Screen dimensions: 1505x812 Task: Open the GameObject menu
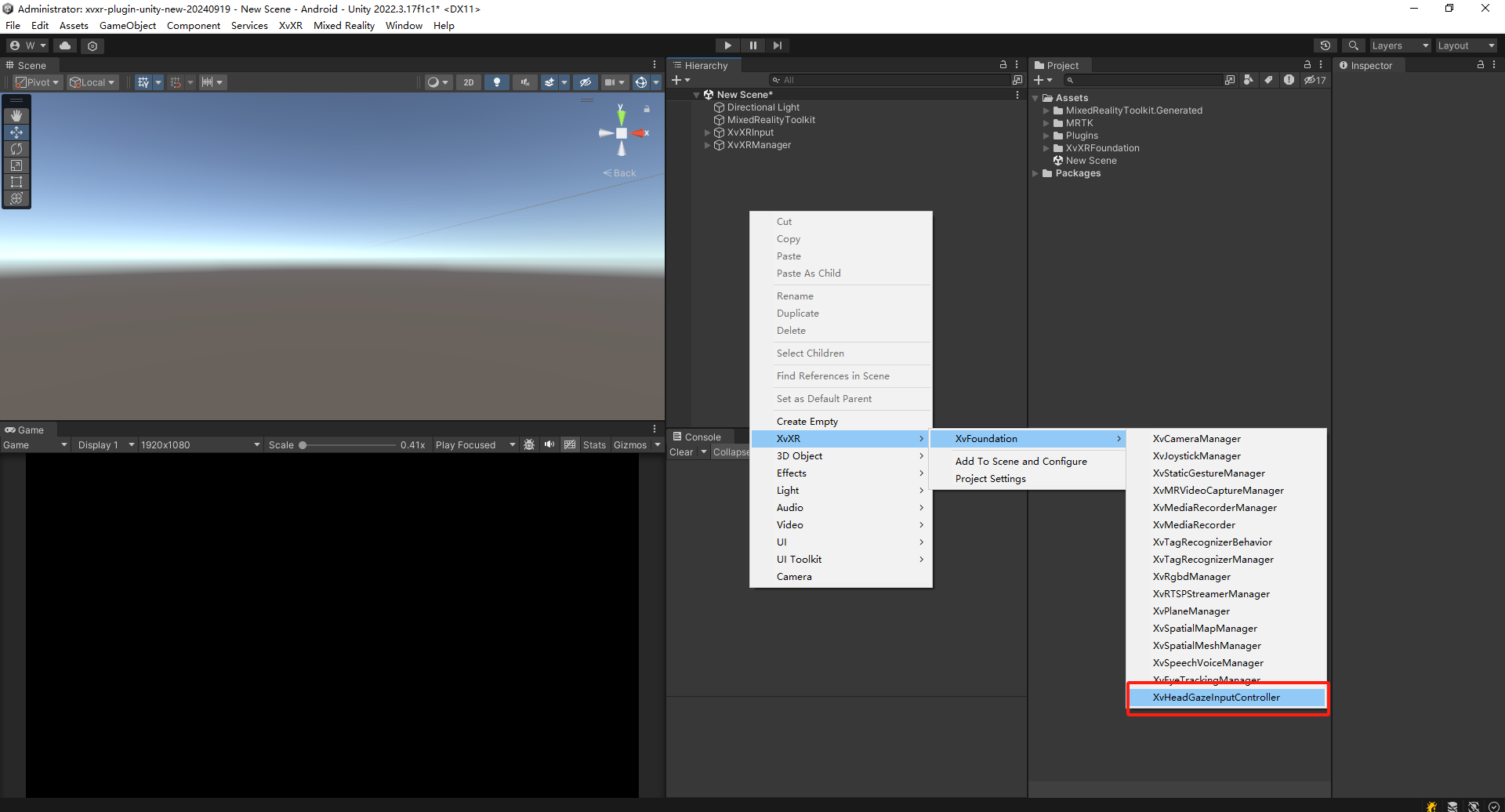pos(128,25)
